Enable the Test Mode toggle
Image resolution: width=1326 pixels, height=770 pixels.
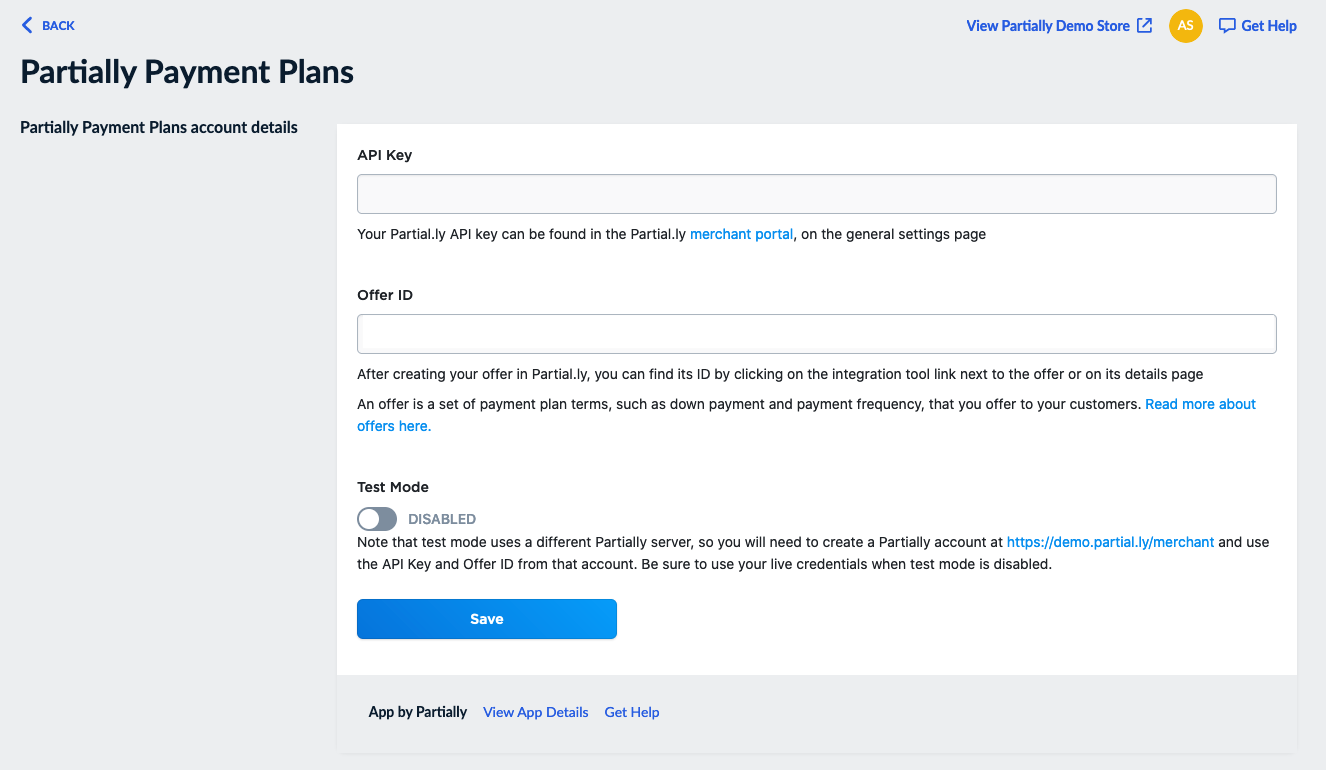click(377, 519)
